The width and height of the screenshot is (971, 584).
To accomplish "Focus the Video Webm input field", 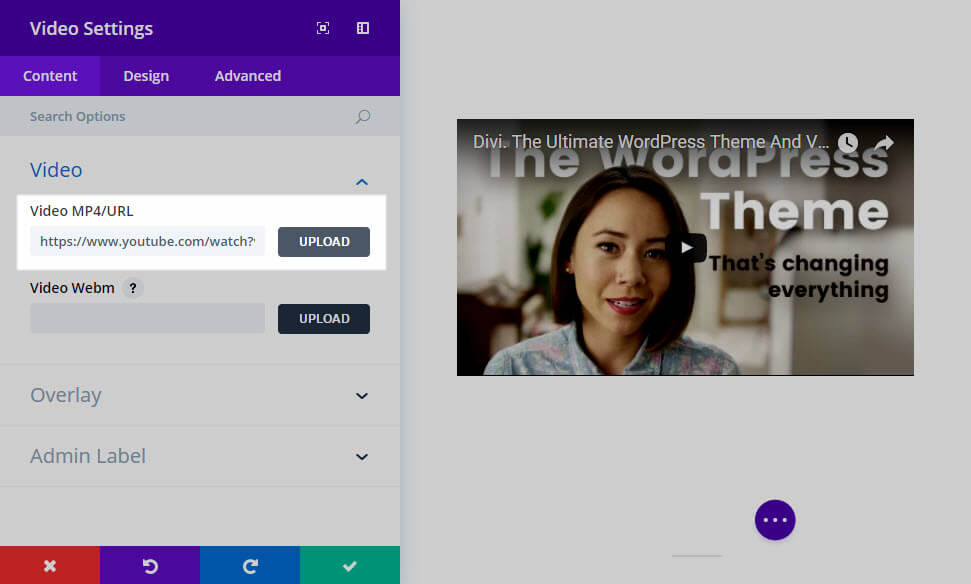I will tap(147, 318).
